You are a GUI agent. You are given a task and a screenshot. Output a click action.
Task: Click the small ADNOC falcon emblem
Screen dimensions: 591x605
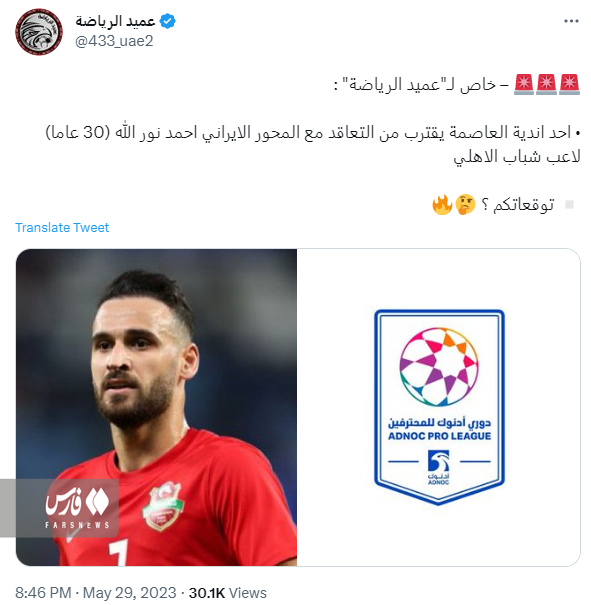[439, 467]
